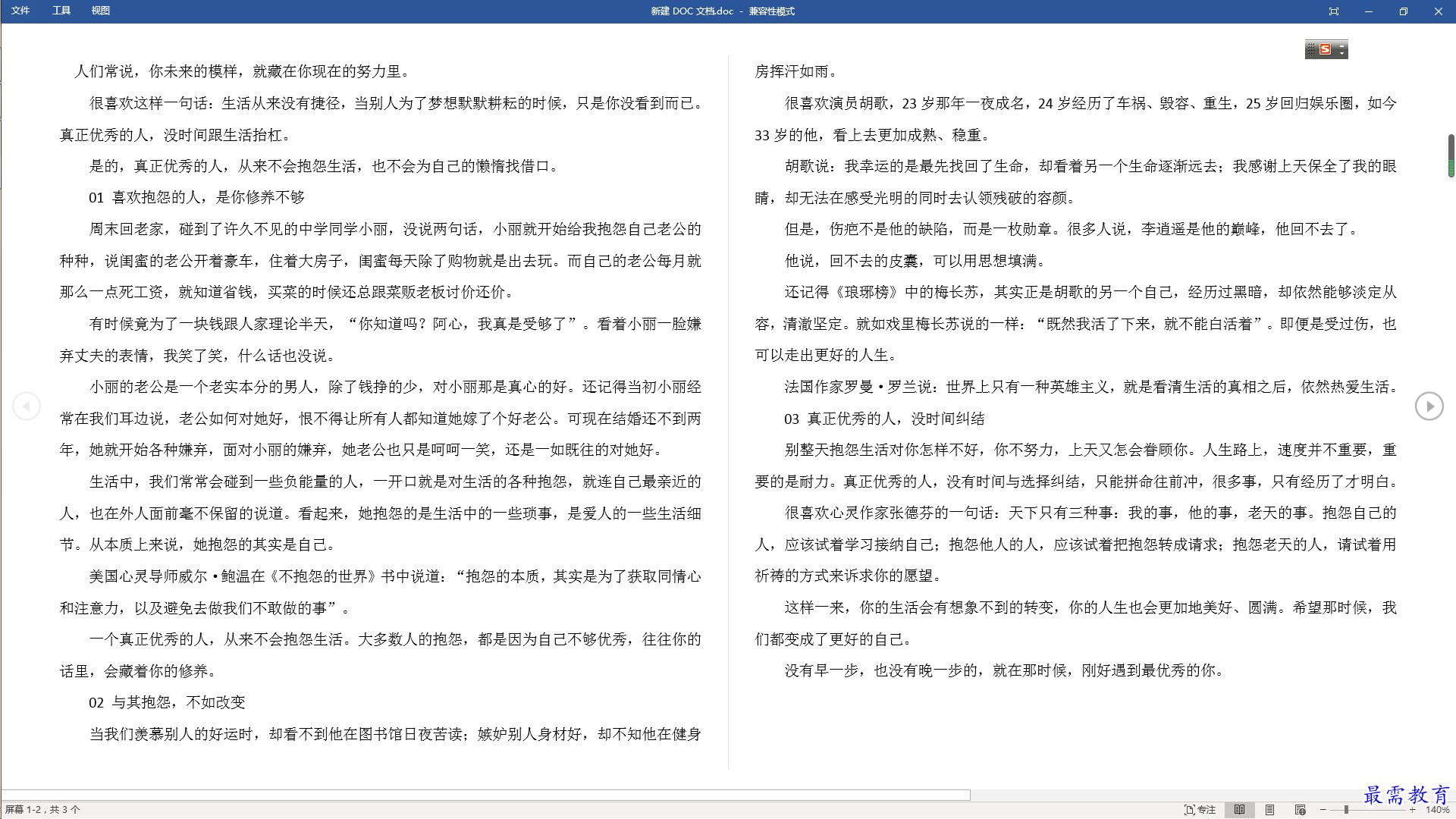Click the line 没有早一步，也没有晚一步的
The height and width of the screenshot is (819, 1456).
1003,671
